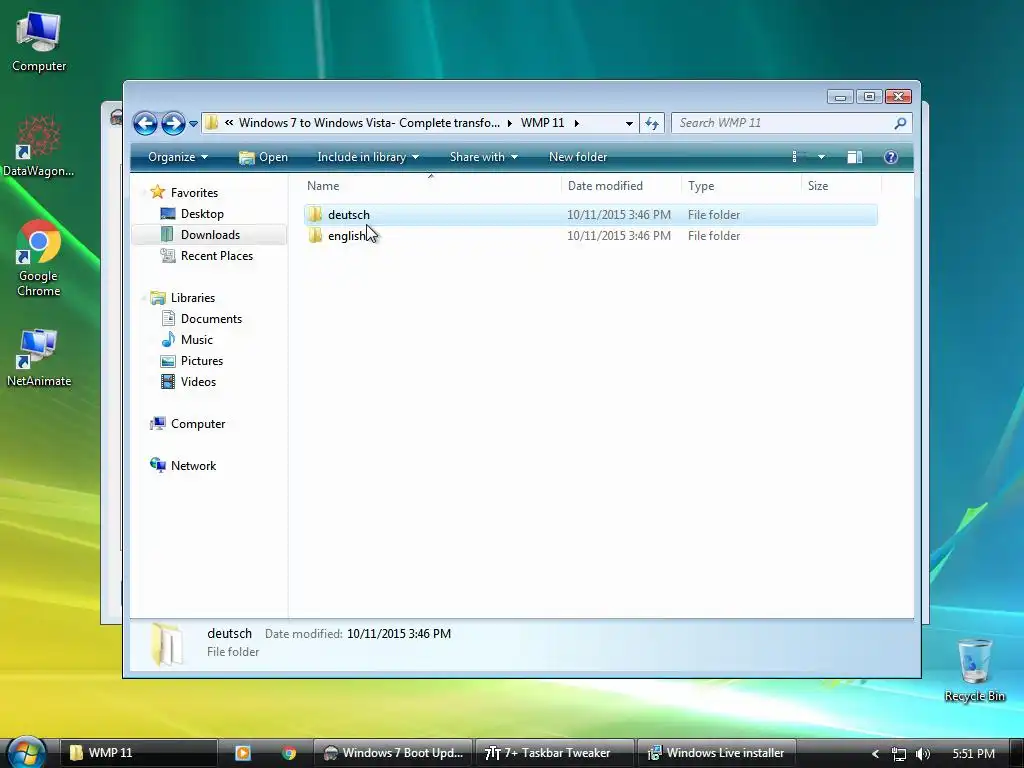Go forward with the Forward arrow button
Screen dimensions: 1024x768
(173, 123)
